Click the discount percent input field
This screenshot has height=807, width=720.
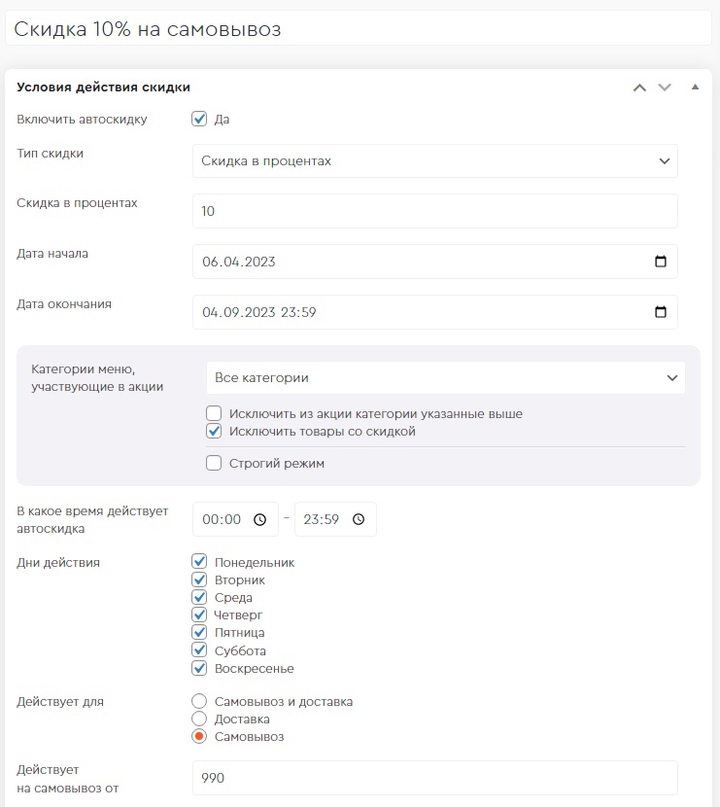click(x=435, y=211)
